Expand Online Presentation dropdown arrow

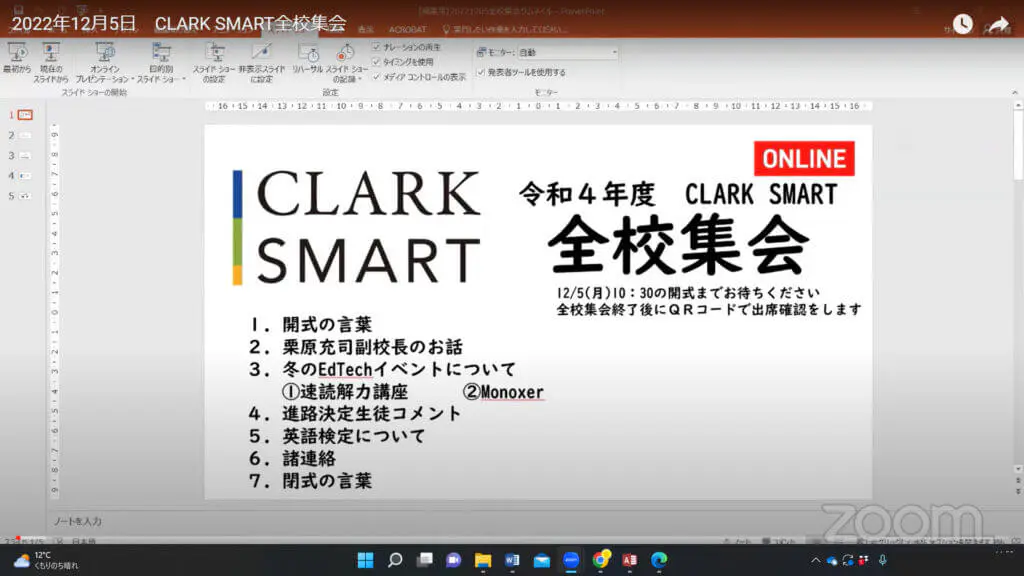click(x=133, y=79)
